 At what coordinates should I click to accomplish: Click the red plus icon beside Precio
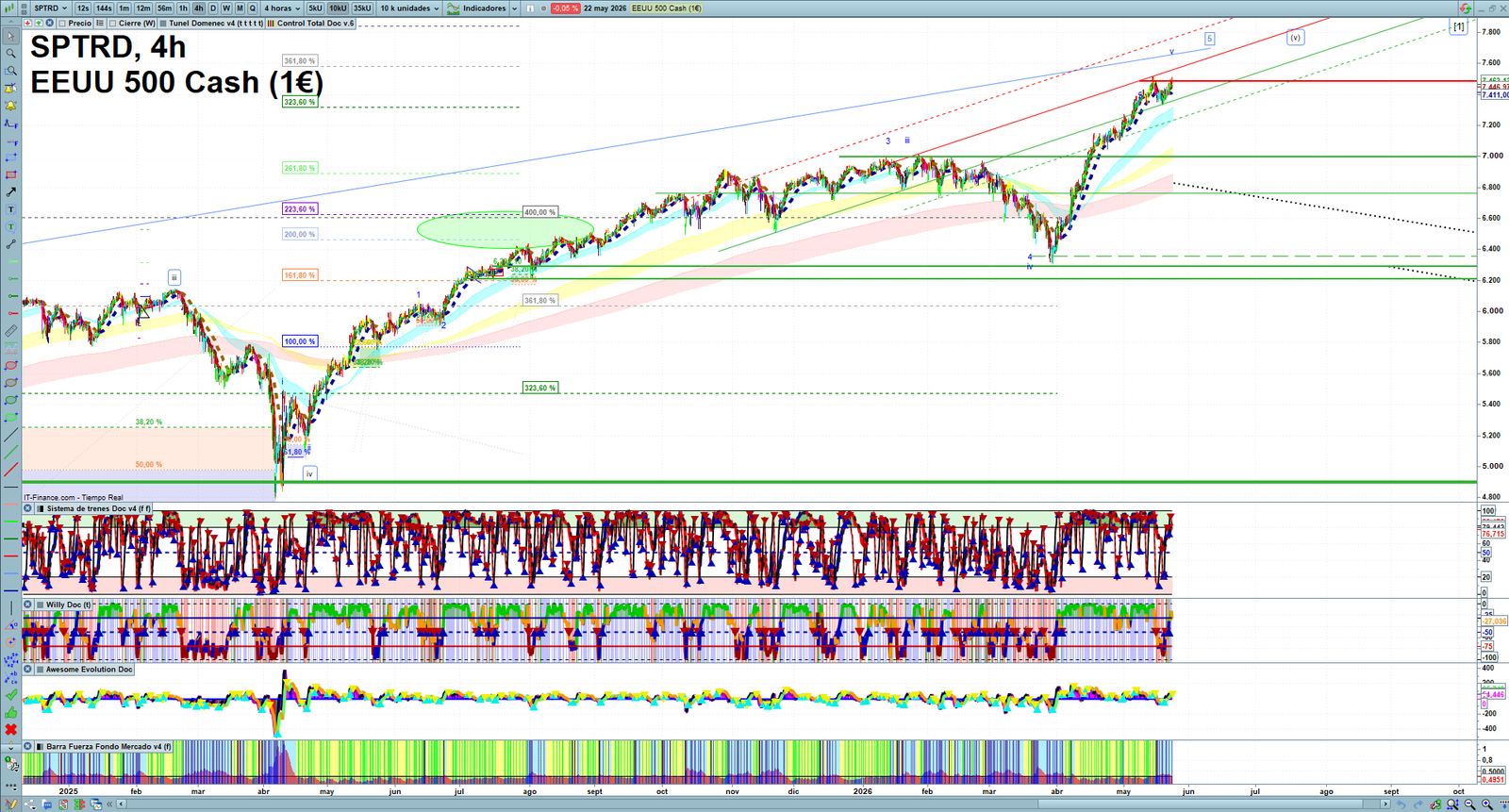(x=28, y=23)
